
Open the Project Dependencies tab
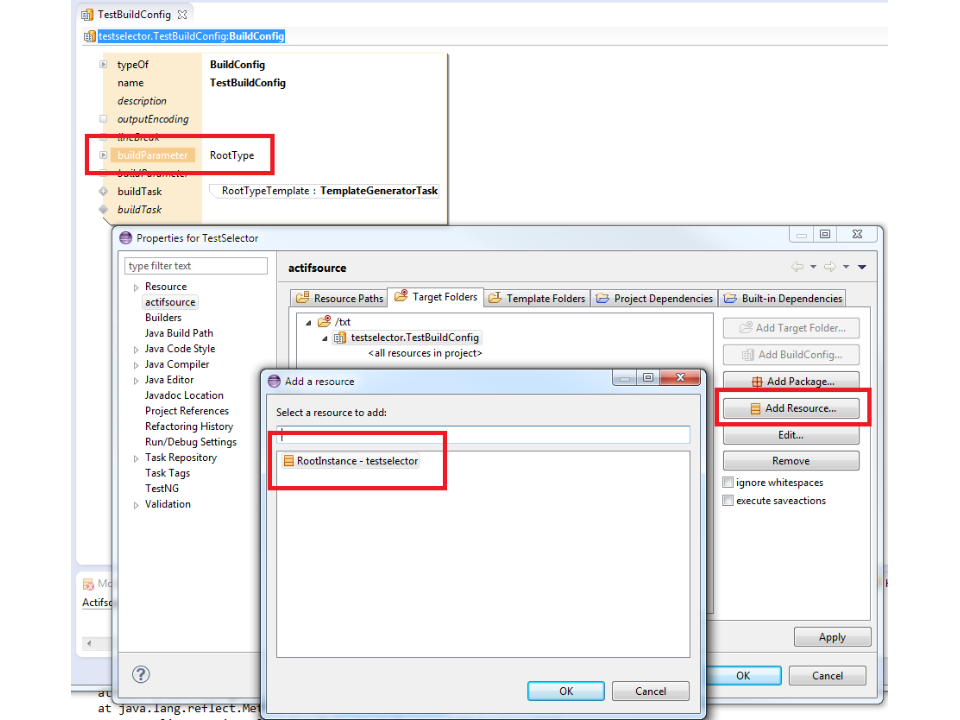(x=654, y=298)
